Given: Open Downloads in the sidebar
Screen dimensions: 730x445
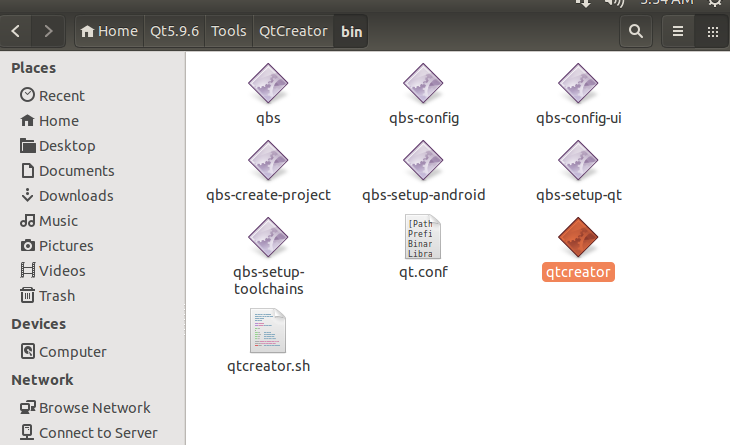Looking at the screenshot, I should 67,196.
